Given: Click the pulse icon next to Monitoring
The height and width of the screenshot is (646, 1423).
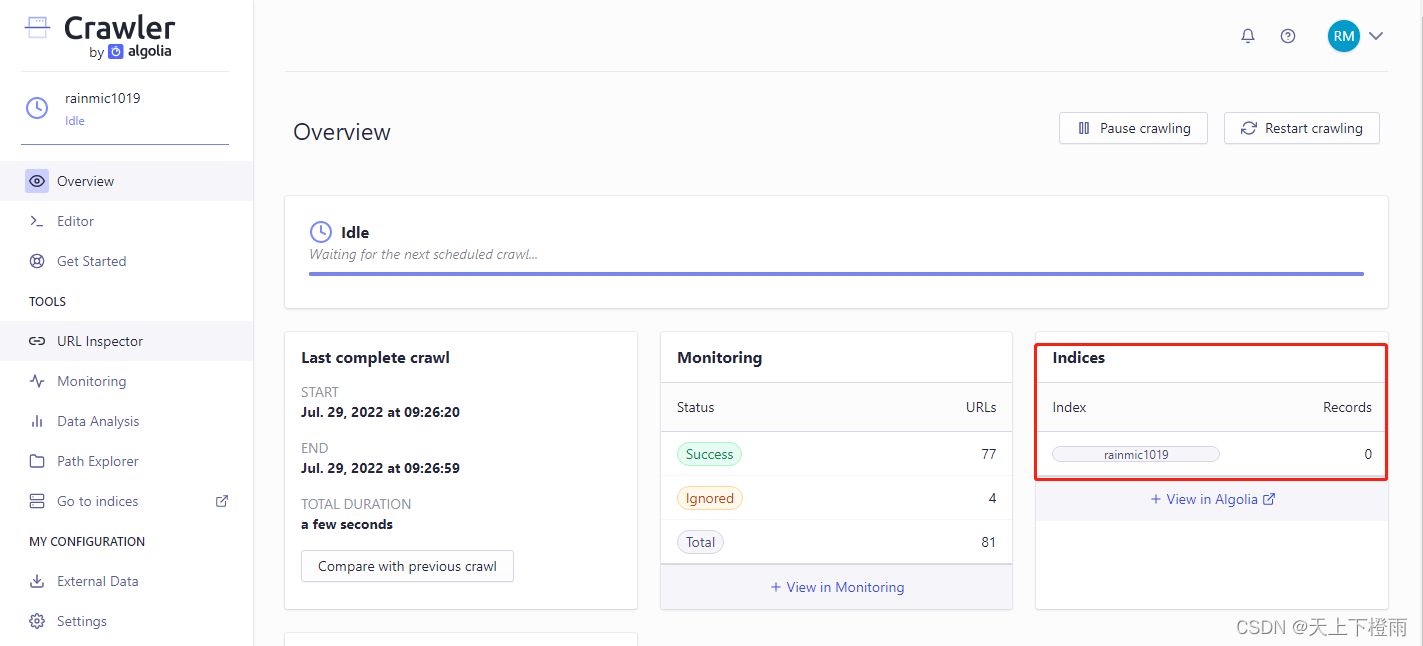Looking at the screenshot, I should pyautogui.click(x=37, y=381).
